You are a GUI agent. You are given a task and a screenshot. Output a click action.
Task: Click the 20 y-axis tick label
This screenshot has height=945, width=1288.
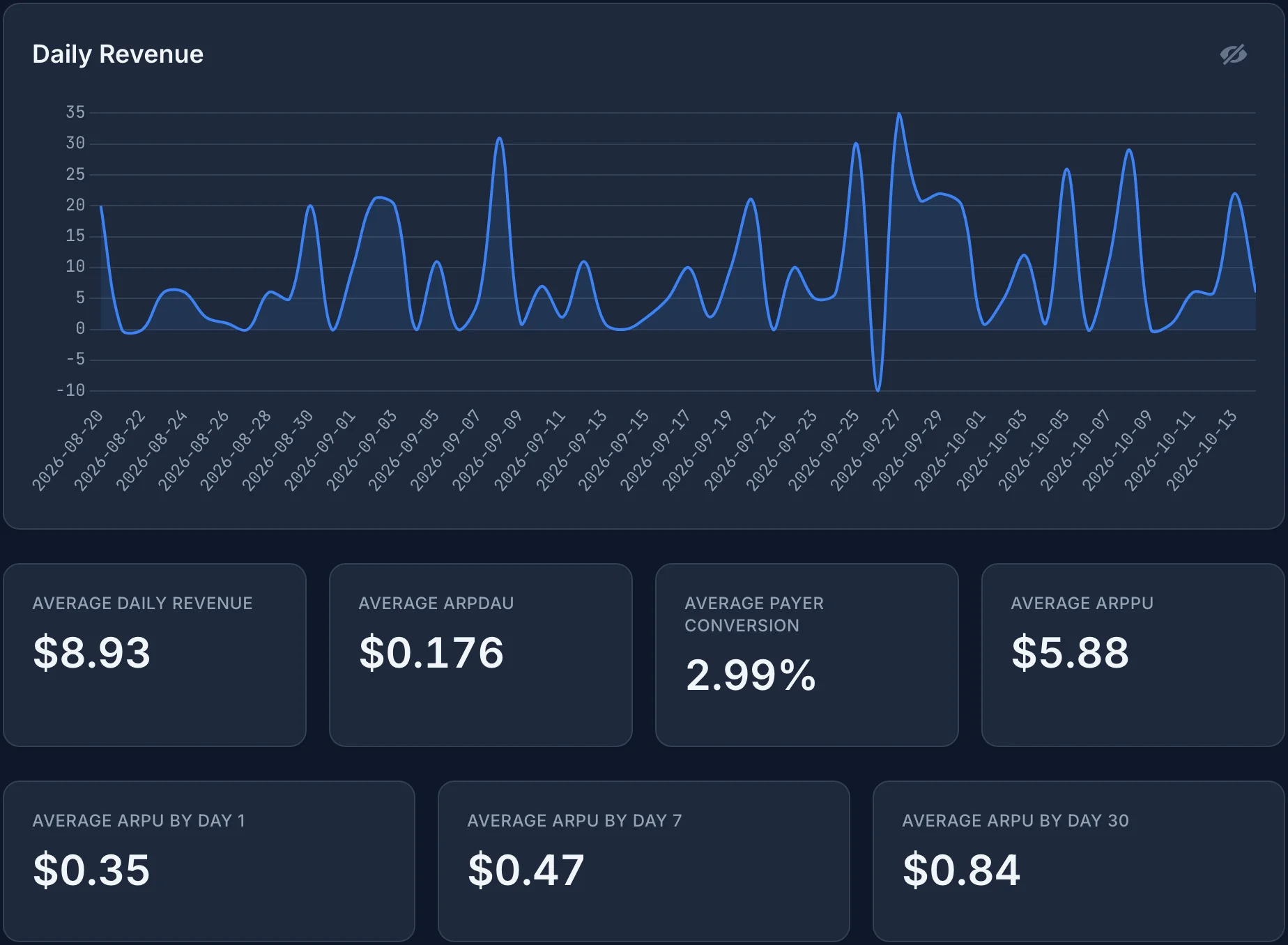click(75, 205)
